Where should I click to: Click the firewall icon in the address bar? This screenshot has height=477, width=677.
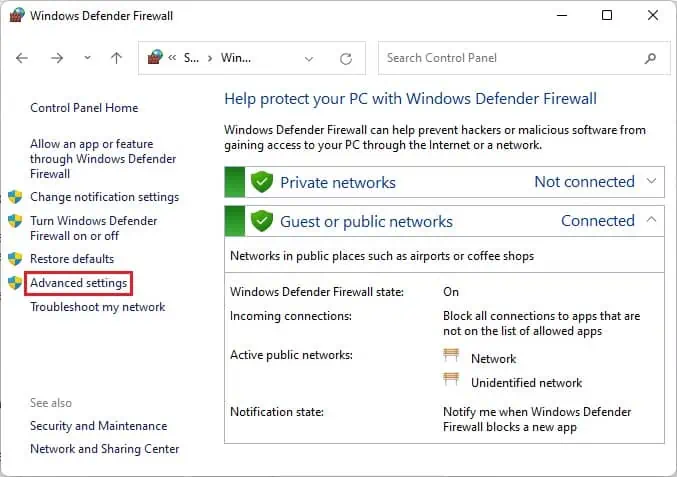point(155,57)
